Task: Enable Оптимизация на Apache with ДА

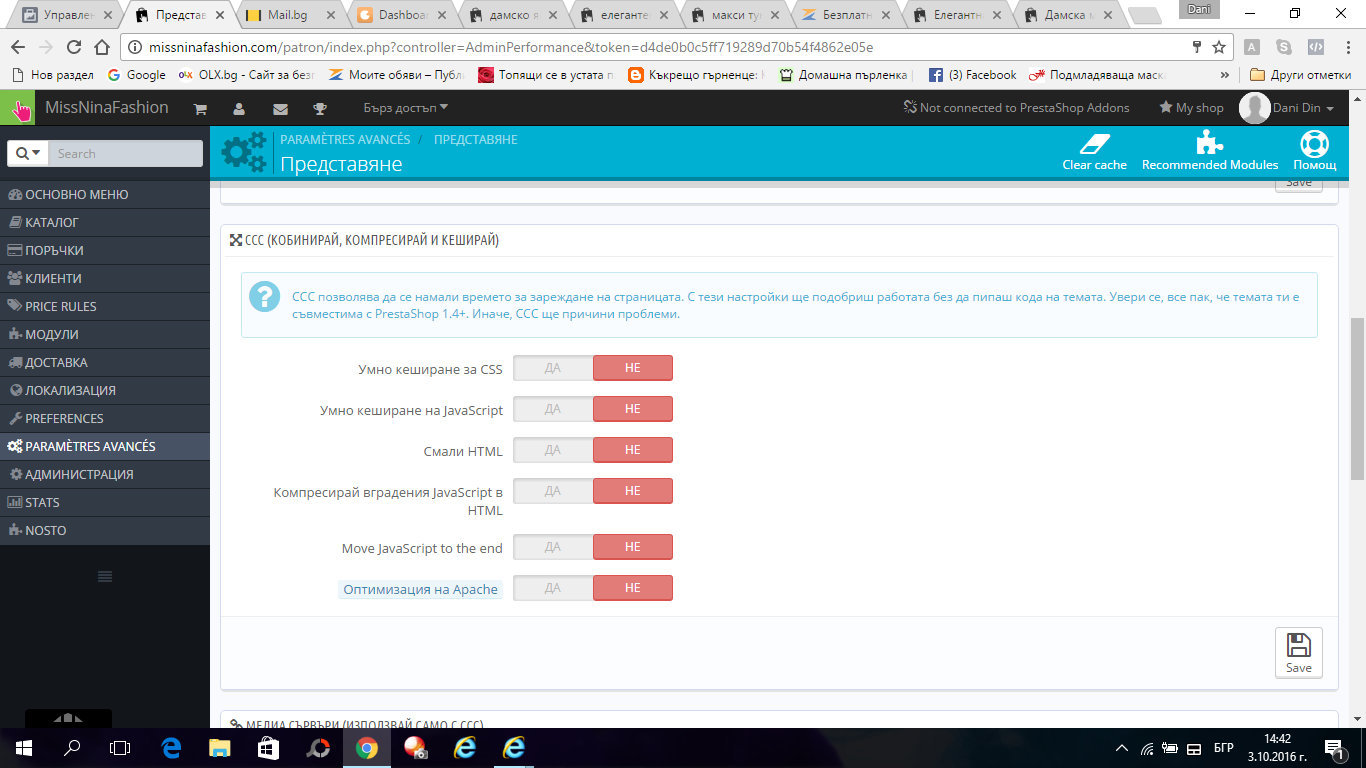Action: pyautogui.click(x=553, y=588)
